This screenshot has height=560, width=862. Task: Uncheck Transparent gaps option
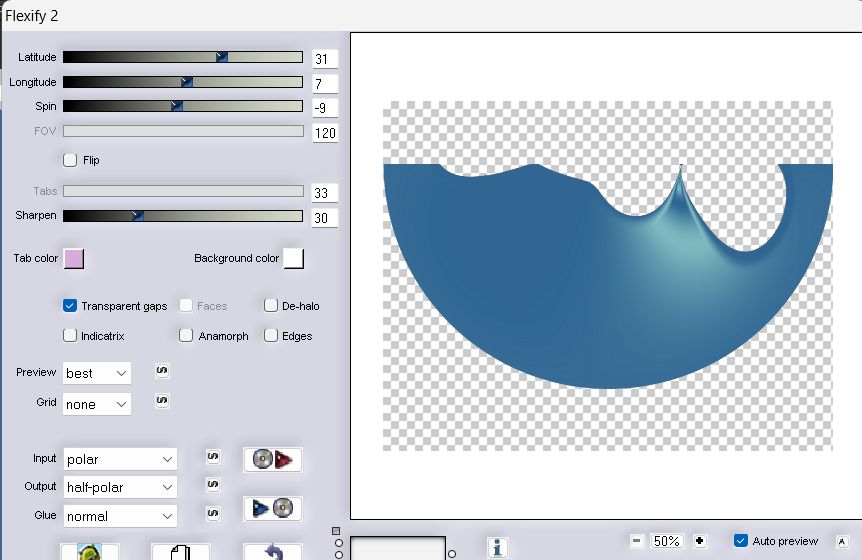click(x=70, y=306)
